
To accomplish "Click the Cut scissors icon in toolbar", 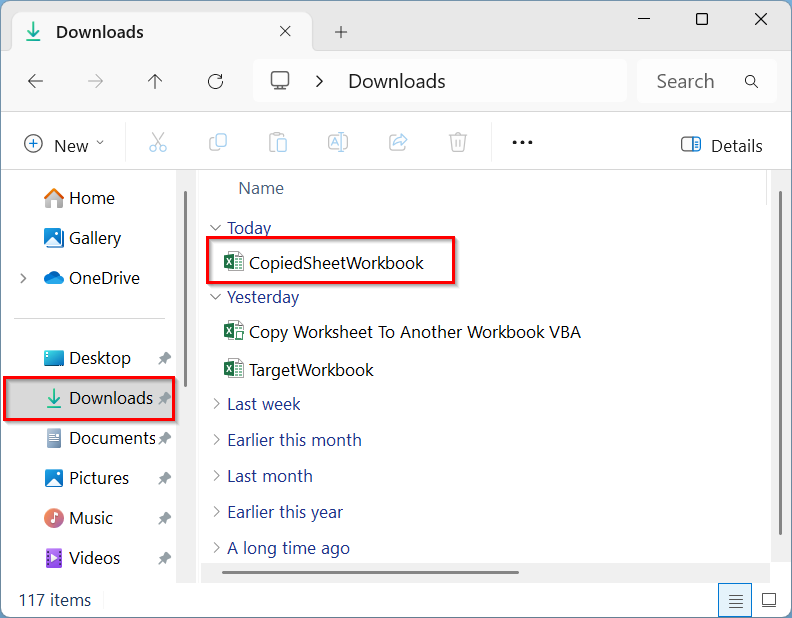I will [x=157, y=143].
